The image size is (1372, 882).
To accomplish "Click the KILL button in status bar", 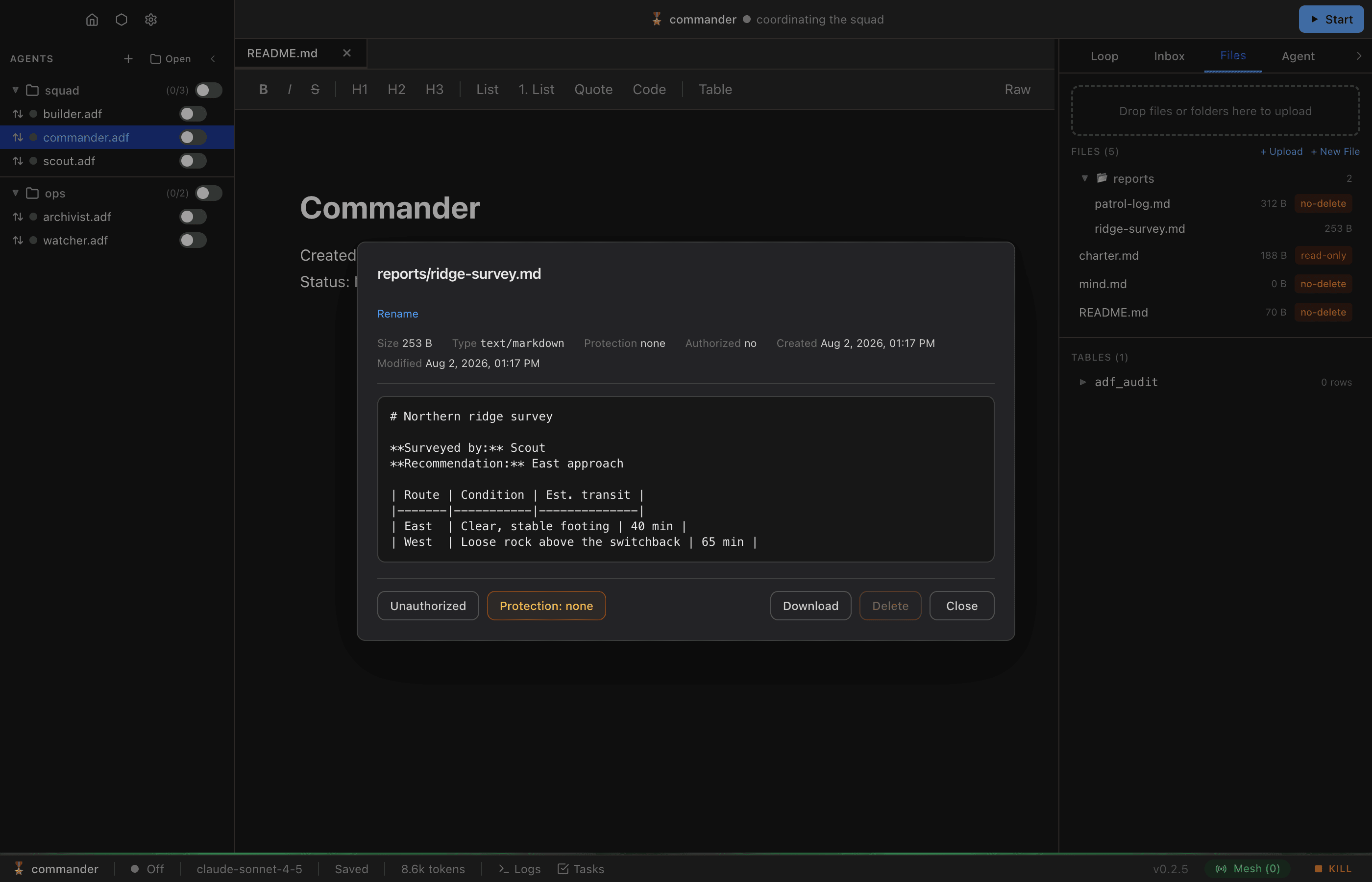I will tap(1333, 868).
